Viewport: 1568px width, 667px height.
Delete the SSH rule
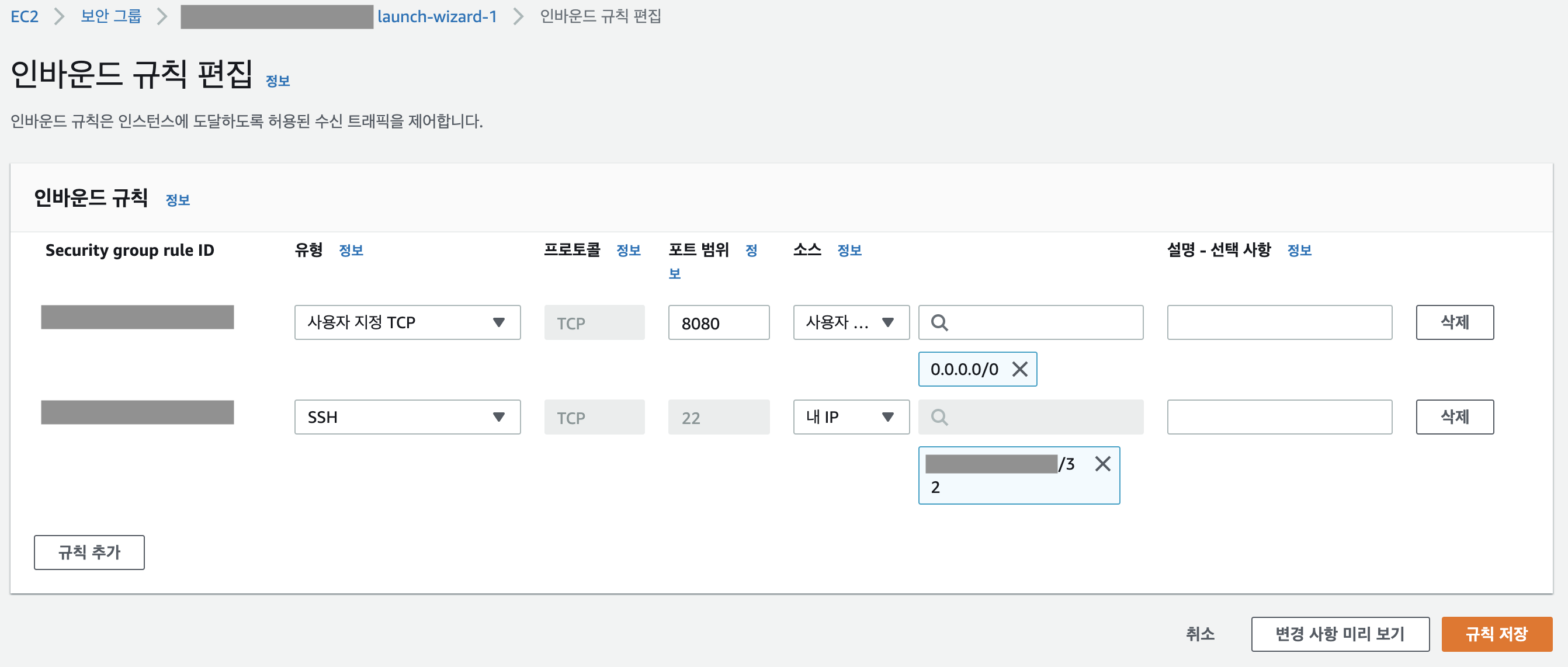point(1454,418)
